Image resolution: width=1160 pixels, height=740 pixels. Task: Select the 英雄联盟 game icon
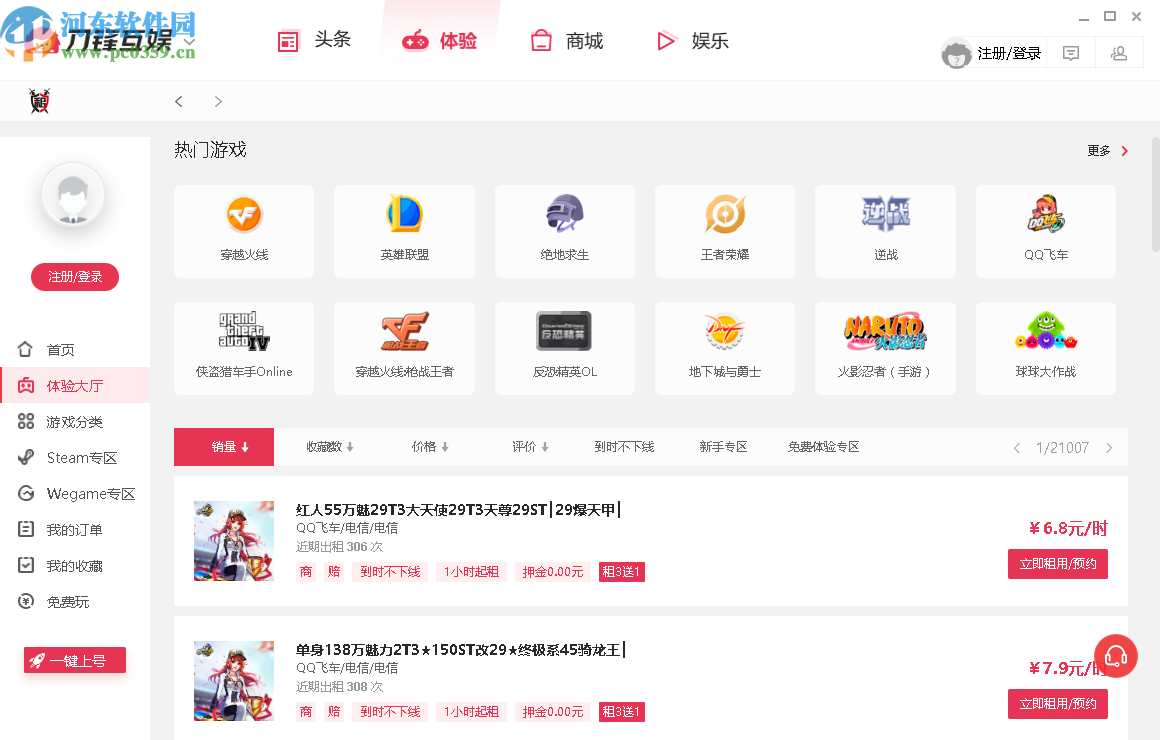(x=404, y=231)
